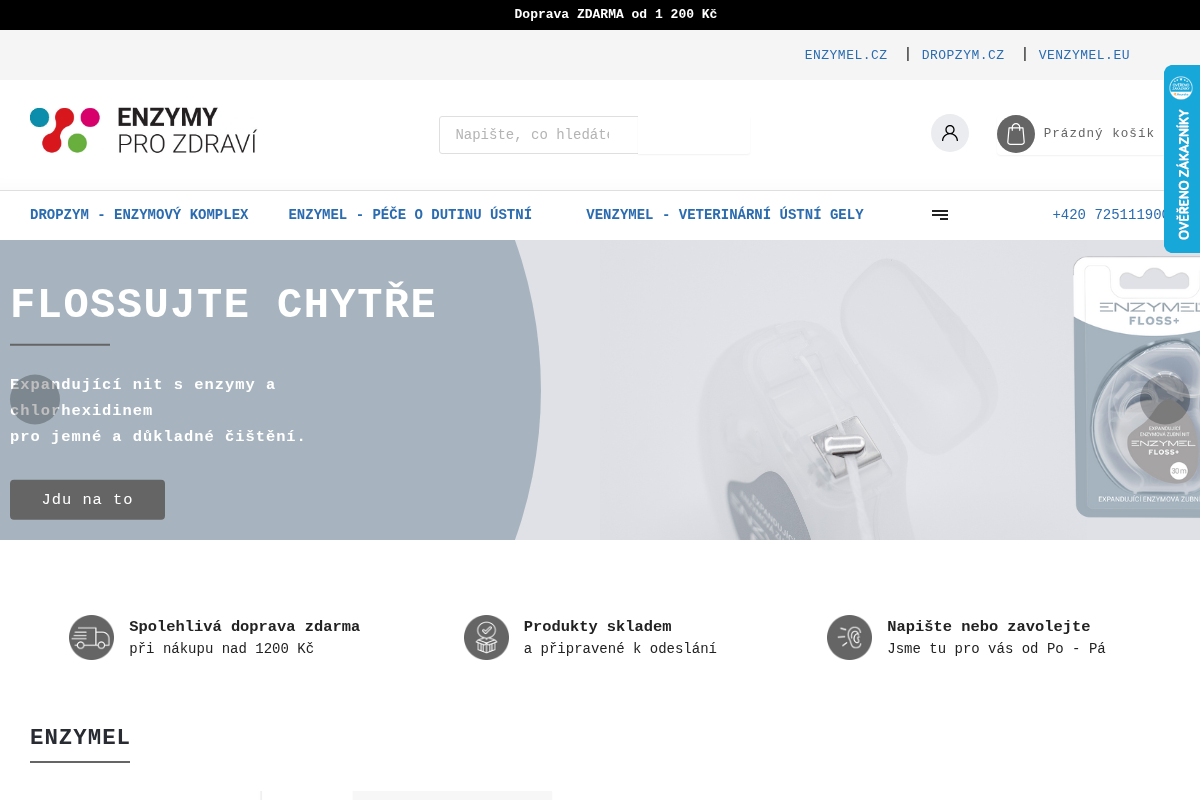The width and height of the screenshot is (1200, 800).
Task: Click 'Jsme tu pro vás od Po - Pá' text
Action: click(x=996, y=649)
